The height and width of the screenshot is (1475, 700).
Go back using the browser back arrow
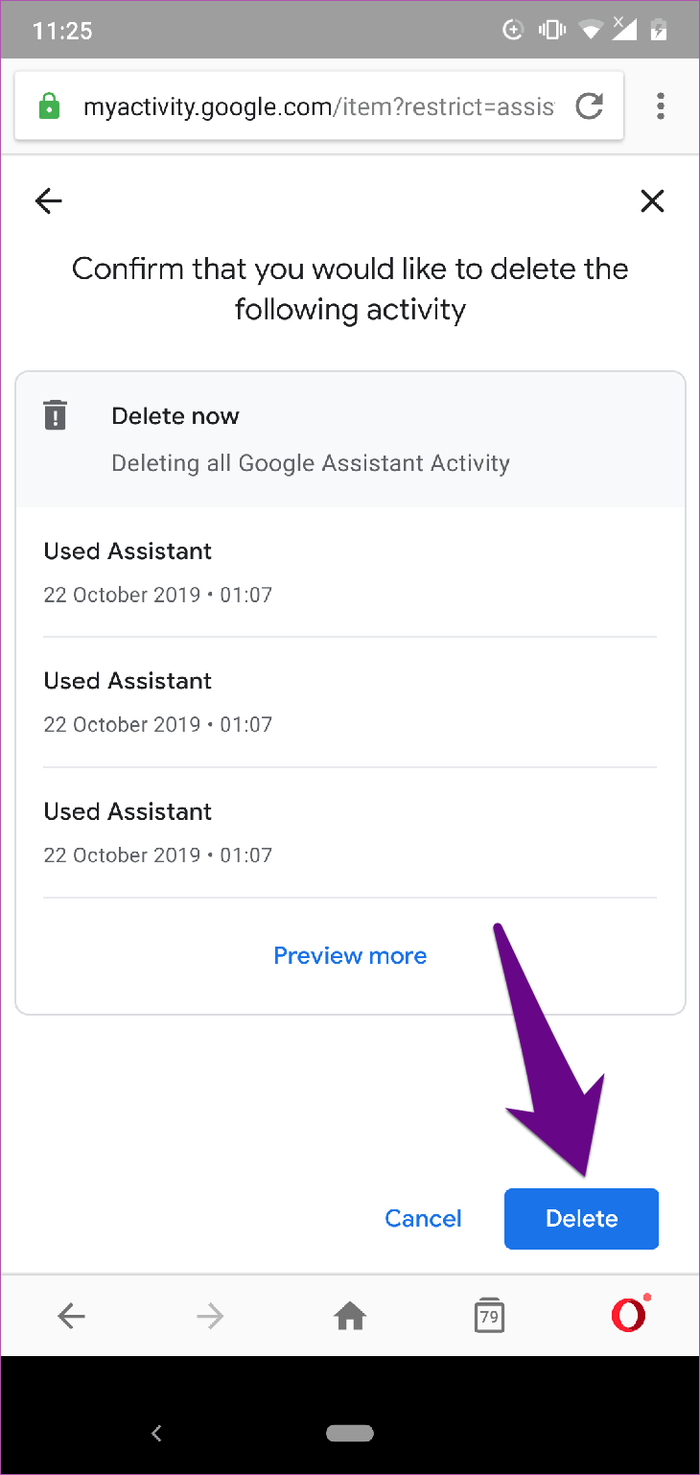71,1315
